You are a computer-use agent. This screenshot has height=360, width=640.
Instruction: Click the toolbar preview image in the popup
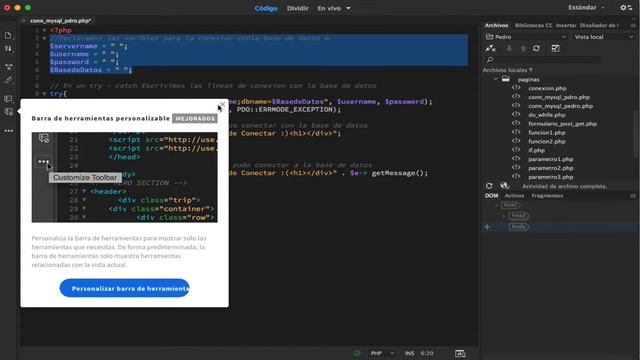point(124,177)
